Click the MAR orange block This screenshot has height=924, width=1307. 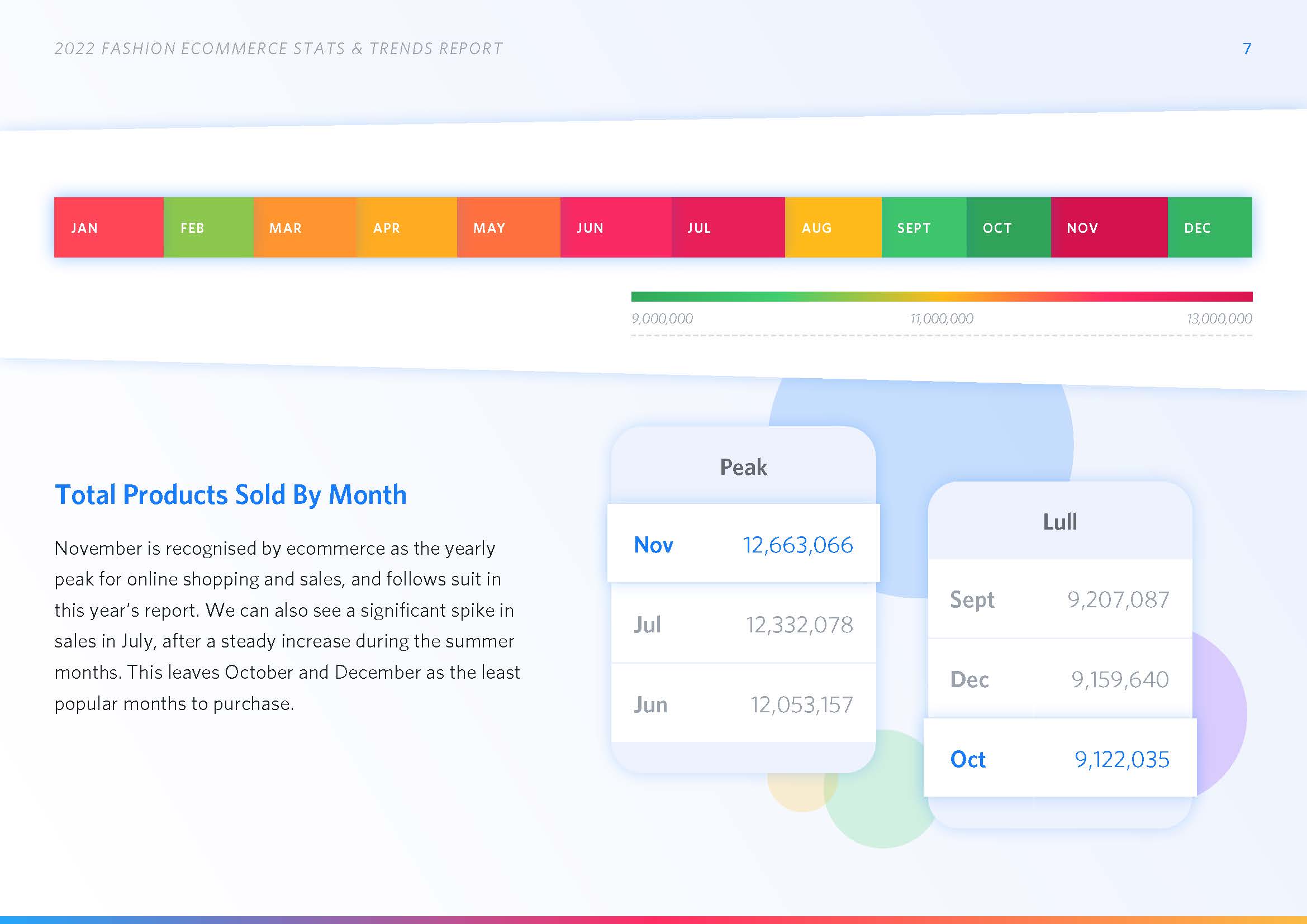click(x=305, y=227)
